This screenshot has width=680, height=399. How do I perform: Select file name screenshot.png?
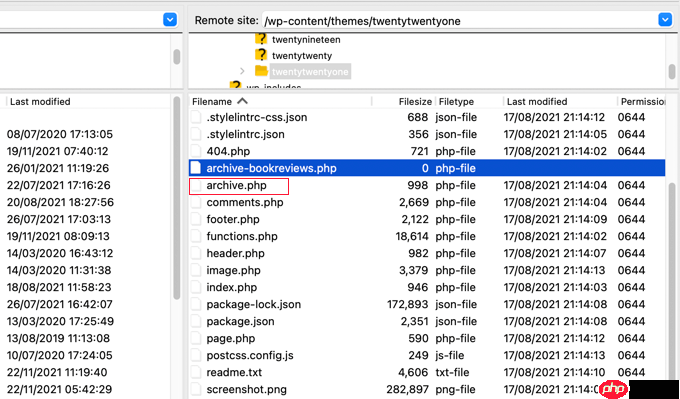click(x=246, y=389)
